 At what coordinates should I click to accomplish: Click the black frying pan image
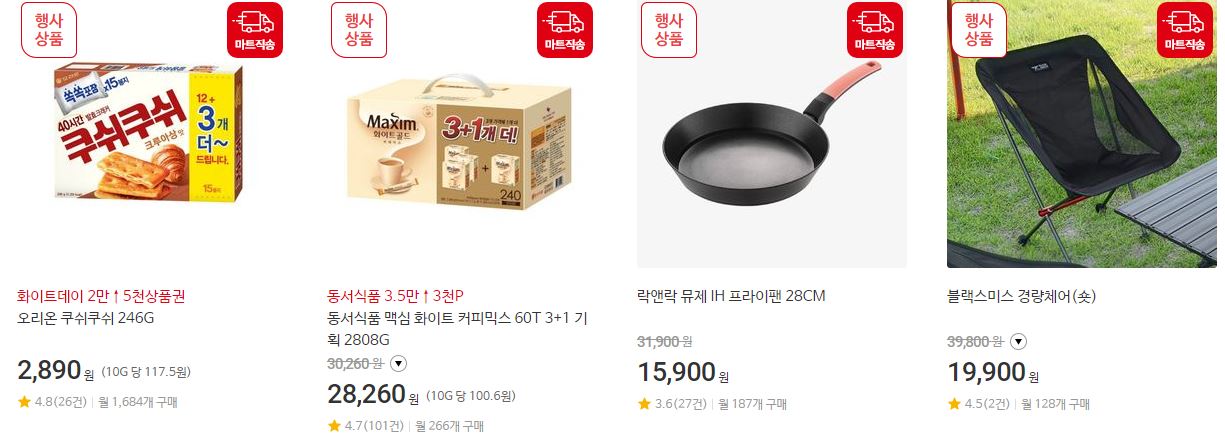(x=772, y=134)
